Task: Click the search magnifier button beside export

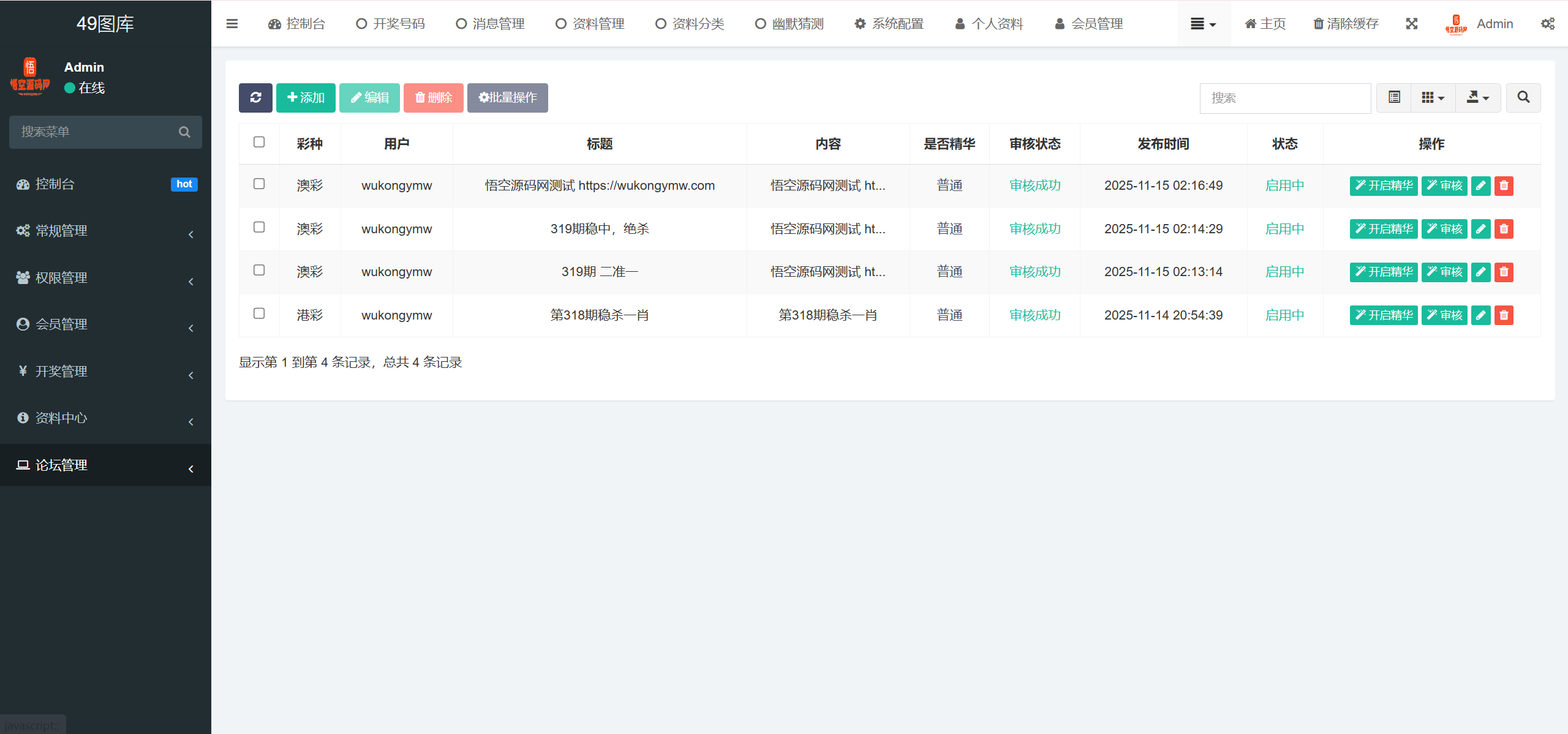Action: 1523,98
